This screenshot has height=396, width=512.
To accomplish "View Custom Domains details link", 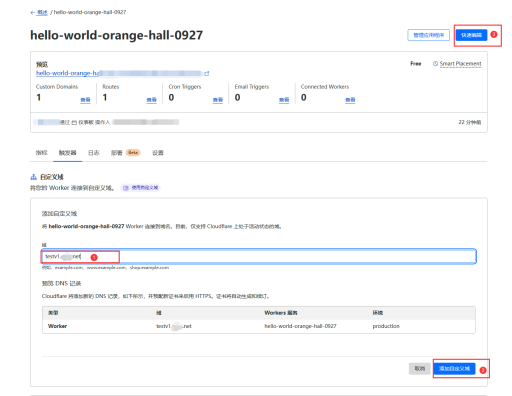I will [x=85, y=100].
